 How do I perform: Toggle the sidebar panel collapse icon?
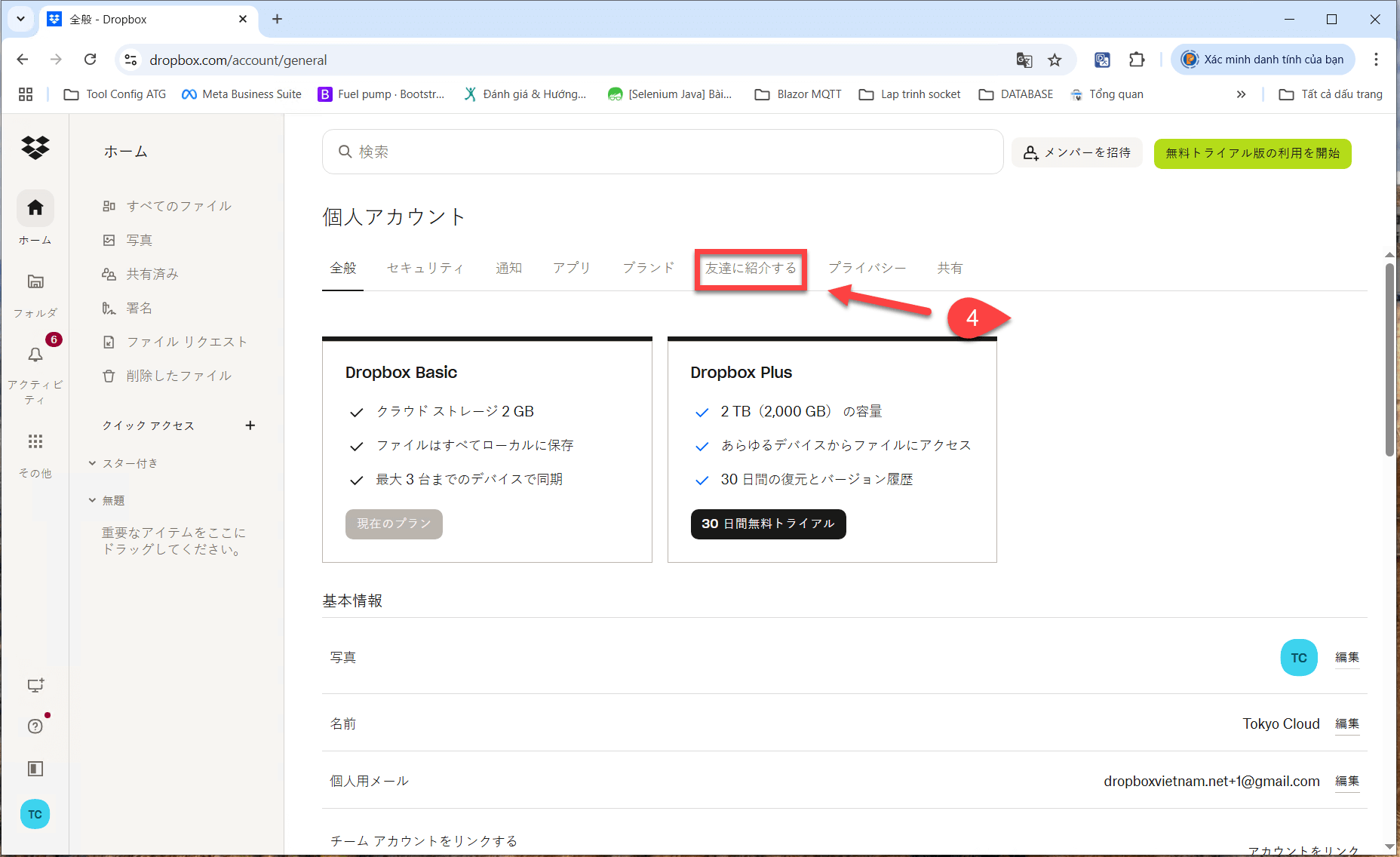[35, 769]
